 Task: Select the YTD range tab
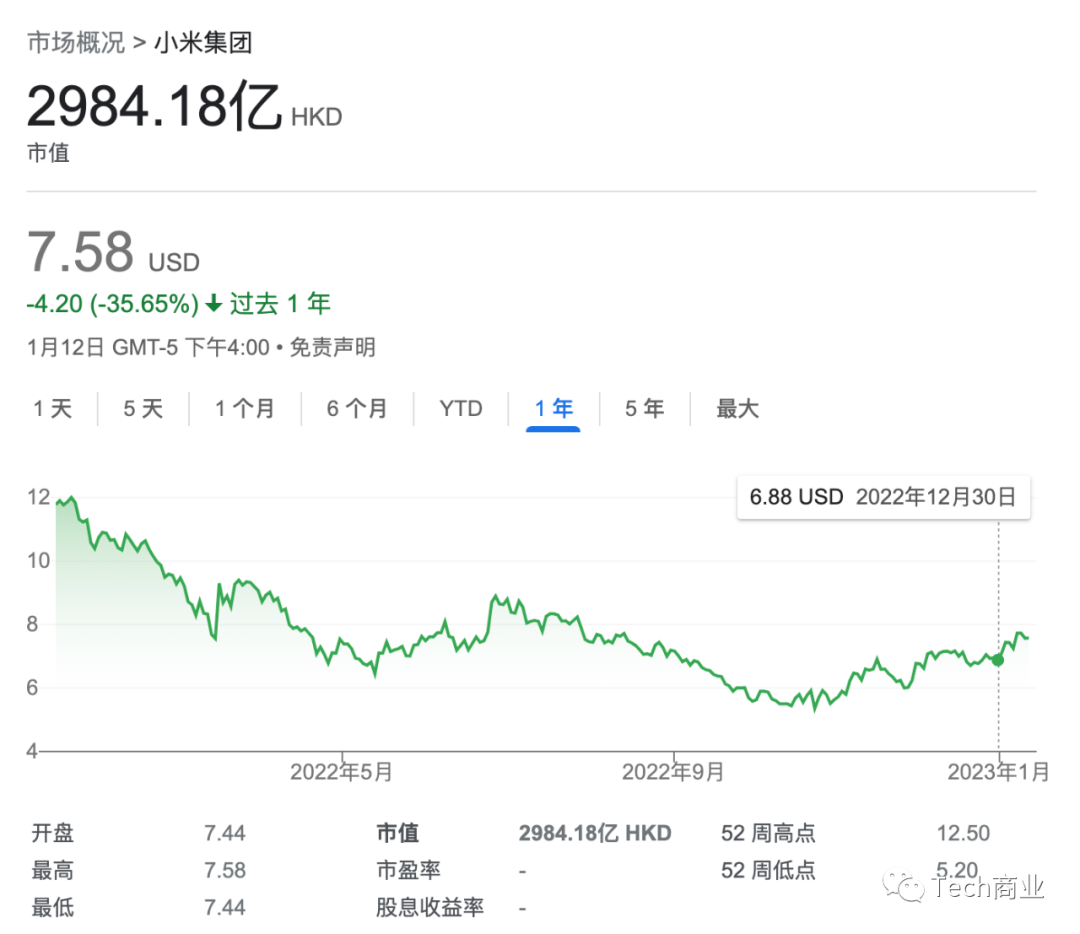(461, 408)
